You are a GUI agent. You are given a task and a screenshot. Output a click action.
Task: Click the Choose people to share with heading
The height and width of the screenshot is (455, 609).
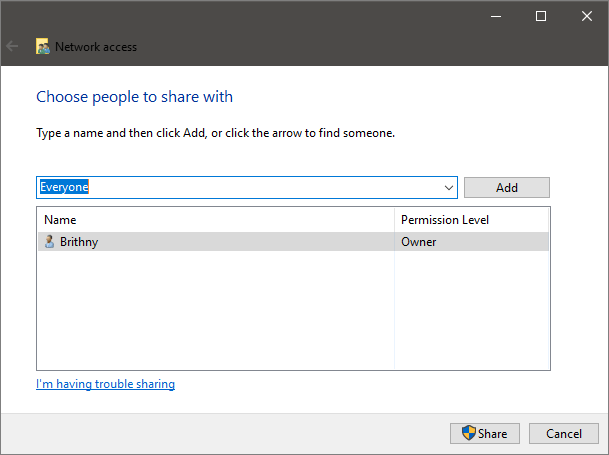134,97
